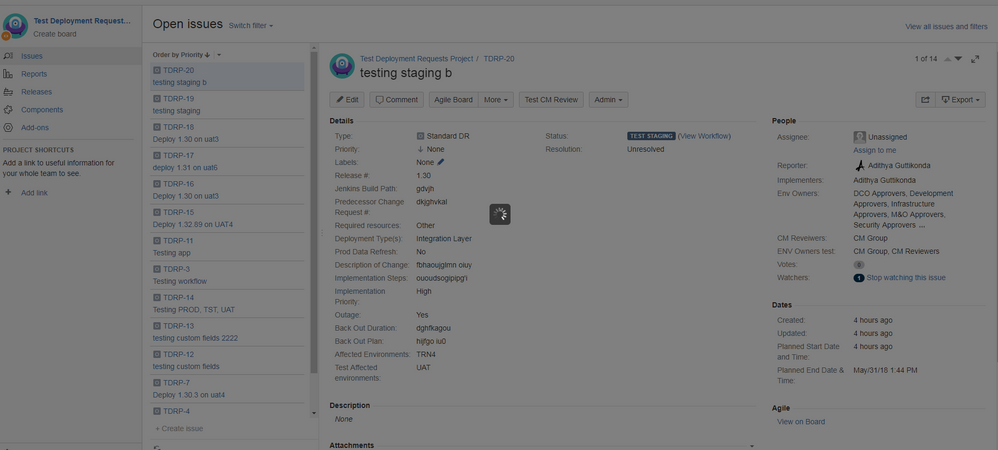Click the Releases ship icon in sidebar
Screen dimensions: 998x450
click(8, 92)
